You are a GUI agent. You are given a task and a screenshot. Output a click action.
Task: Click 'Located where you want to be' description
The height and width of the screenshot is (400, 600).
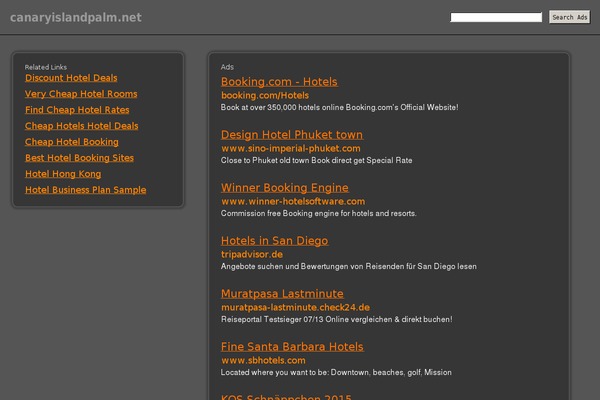click(336, 372)
